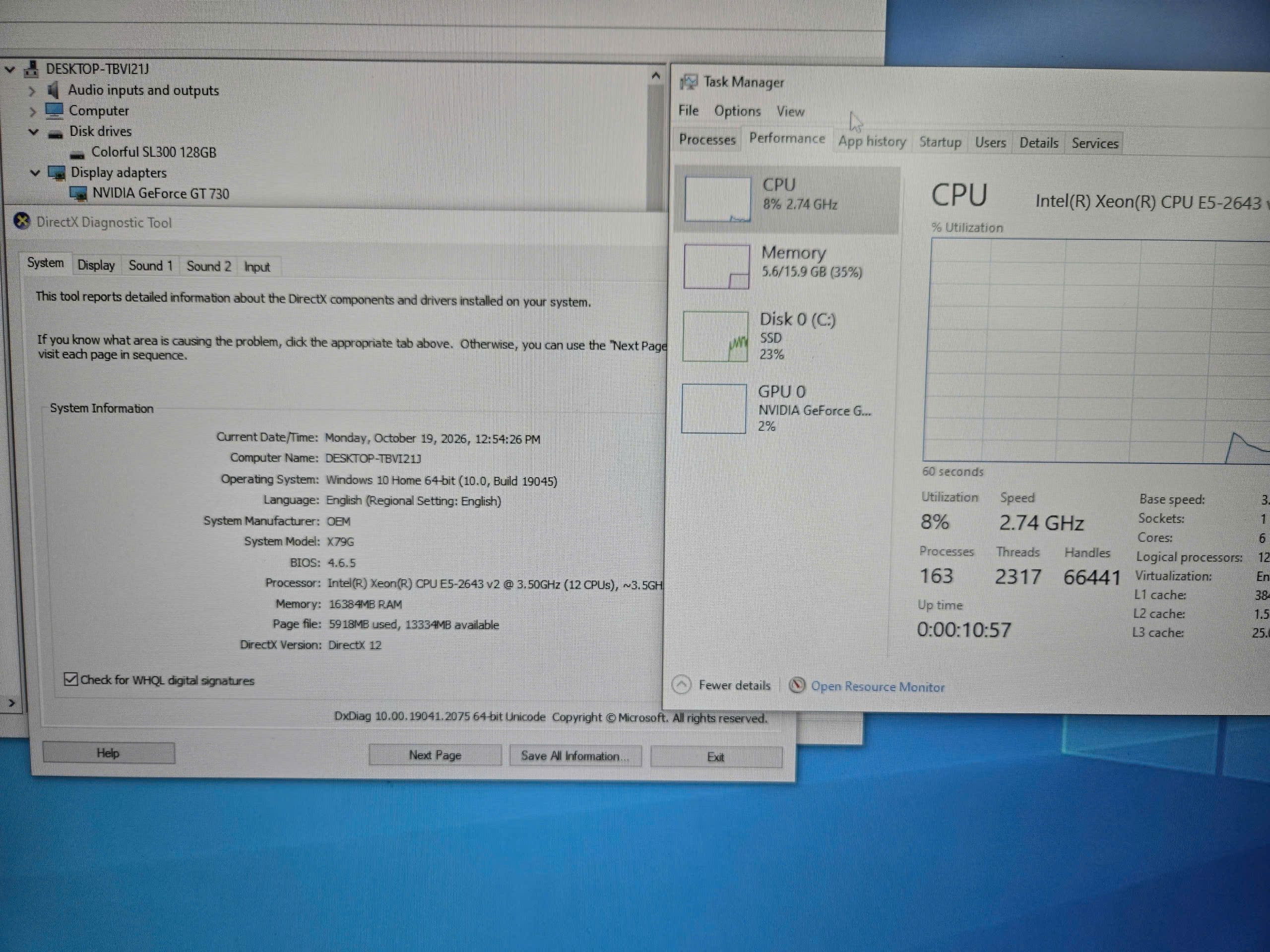
Task: Click the Audio inputs and outputs speaker icon
Action: coord(53,90)
